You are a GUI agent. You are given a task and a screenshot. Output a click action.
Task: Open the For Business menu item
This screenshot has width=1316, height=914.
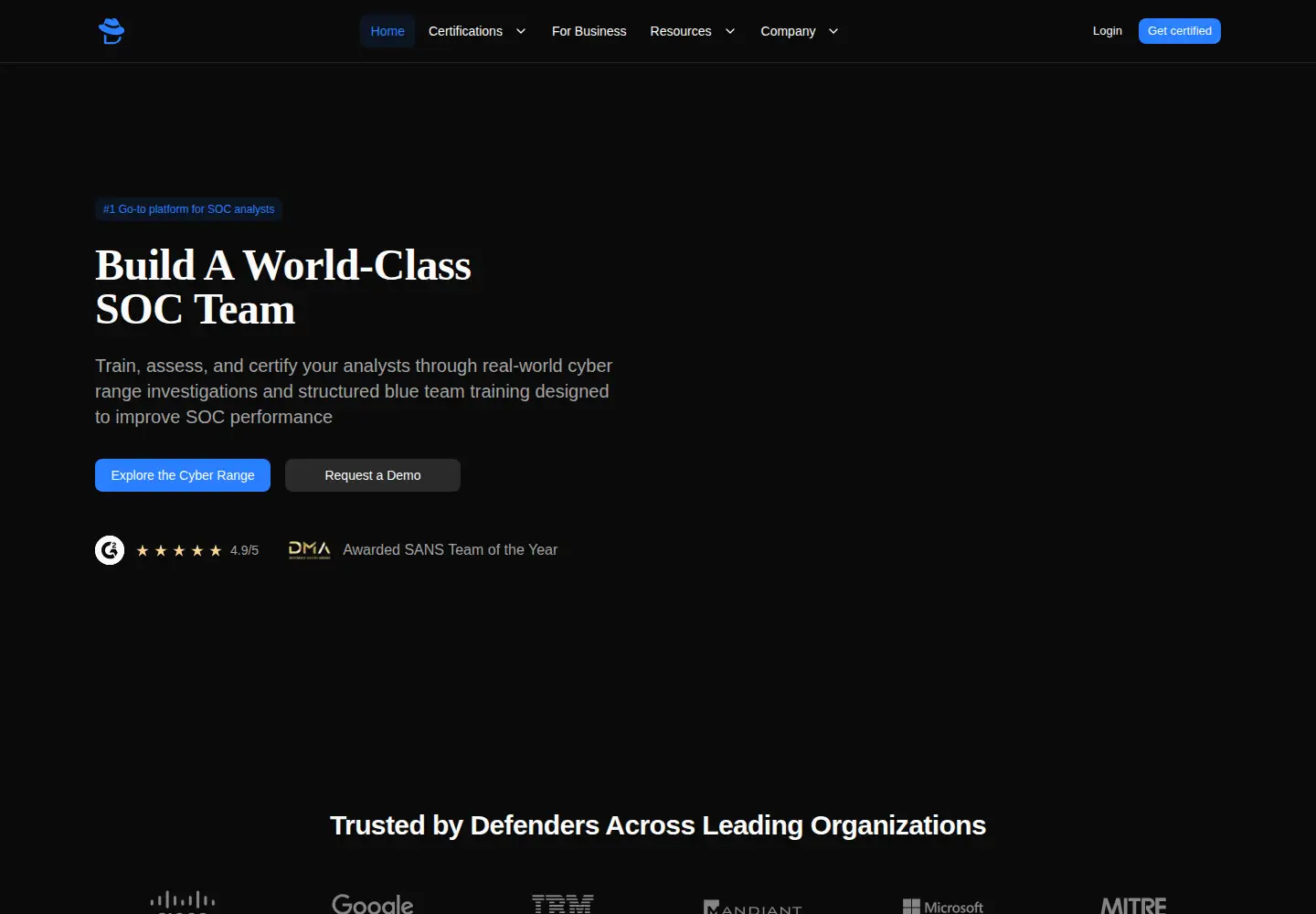coord(589,31)
